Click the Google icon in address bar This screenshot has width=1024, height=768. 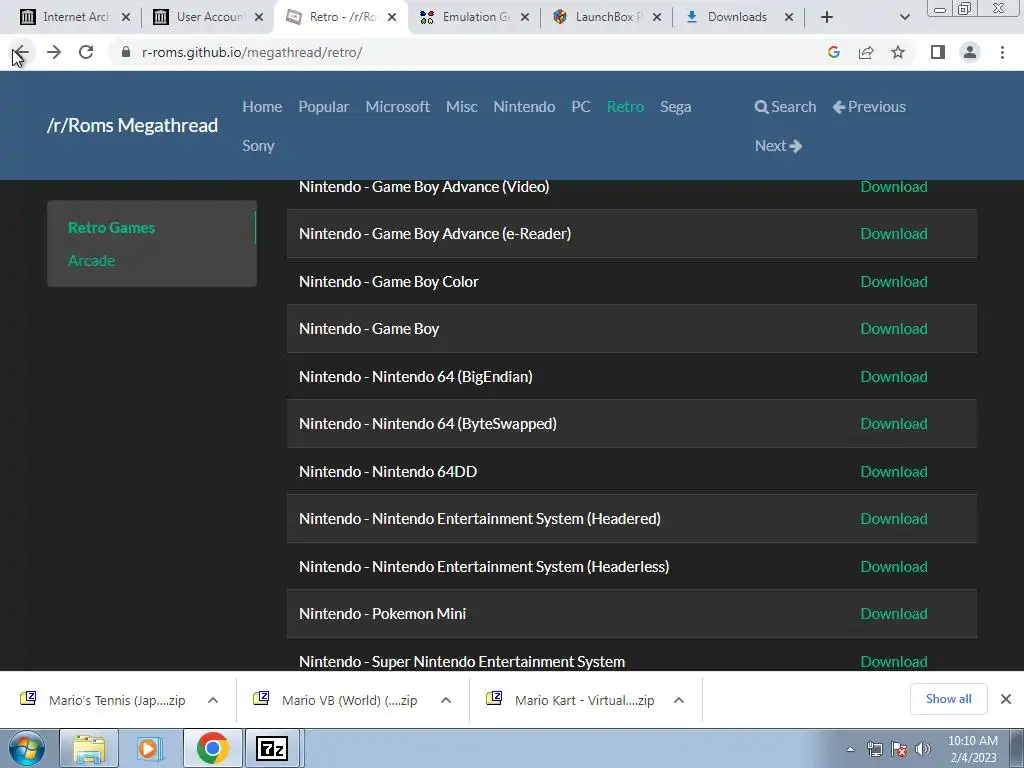coord(833,52)
